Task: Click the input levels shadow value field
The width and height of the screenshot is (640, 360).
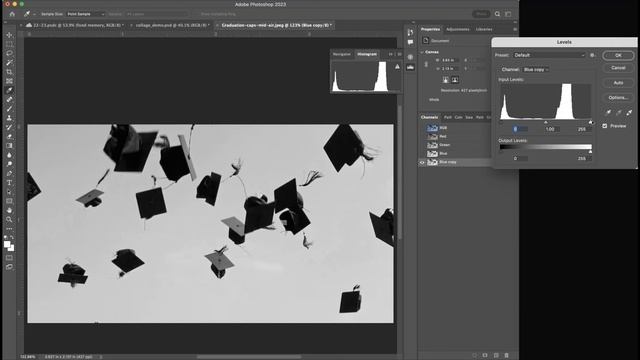Action: click(x=520, y=129)
